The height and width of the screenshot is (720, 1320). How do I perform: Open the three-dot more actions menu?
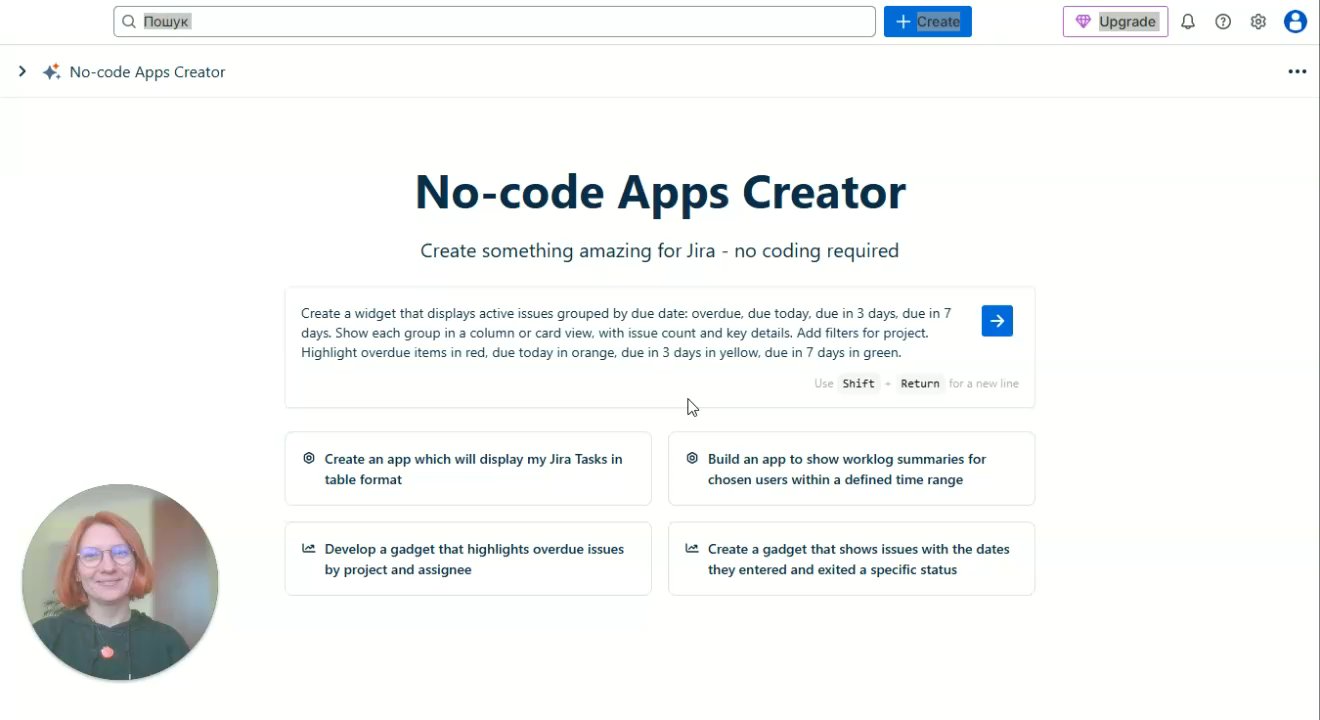pyautogui.click(x=1297, y=72)
